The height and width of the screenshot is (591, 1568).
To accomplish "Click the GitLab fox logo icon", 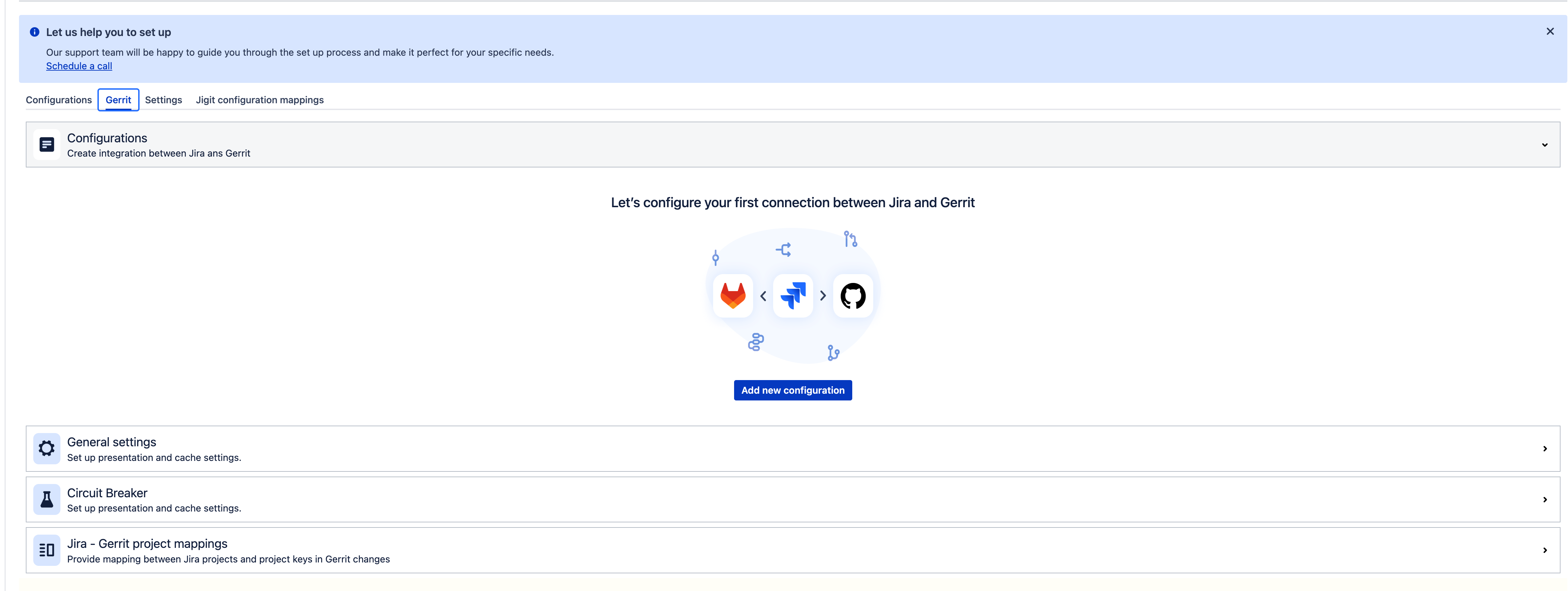I will (x=733, y=296).
